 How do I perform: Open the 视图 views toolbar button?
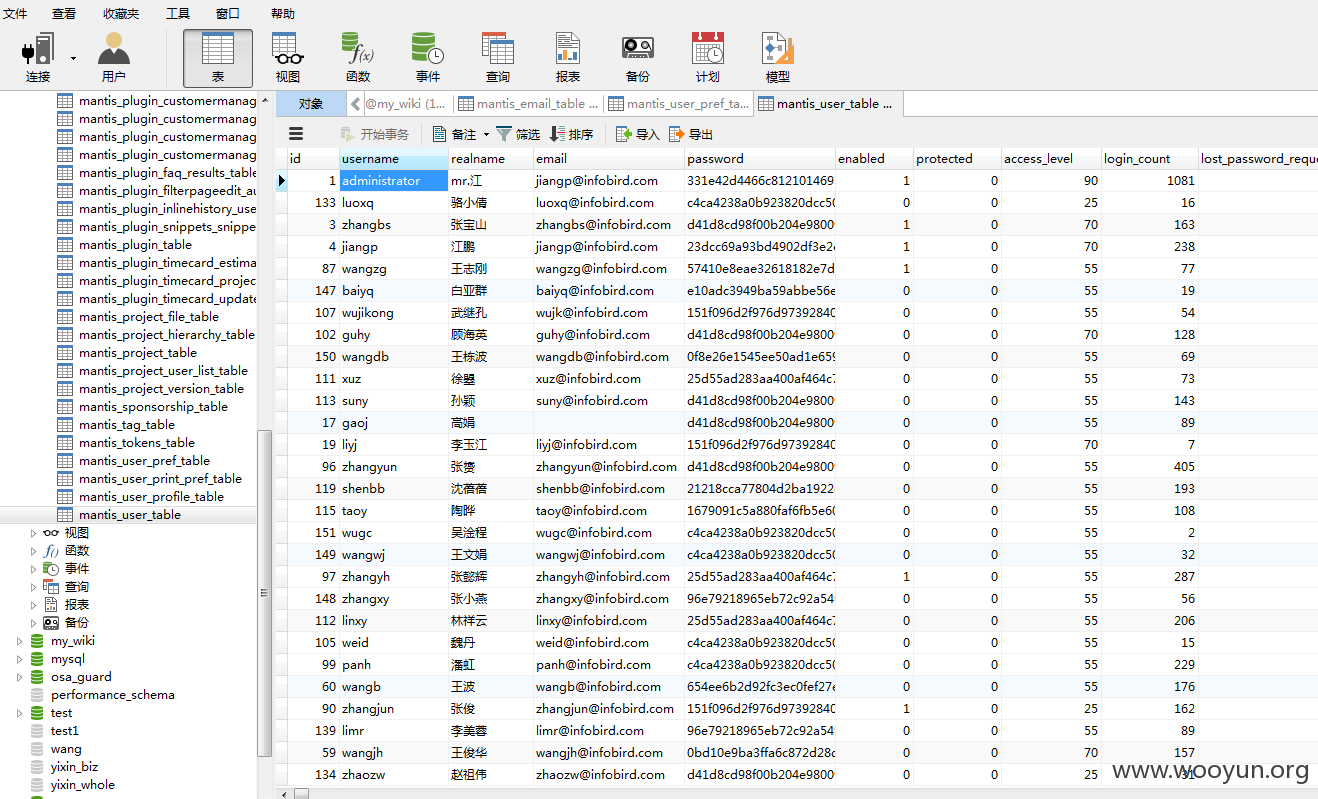pyautogui.click(x=288, y=57)
